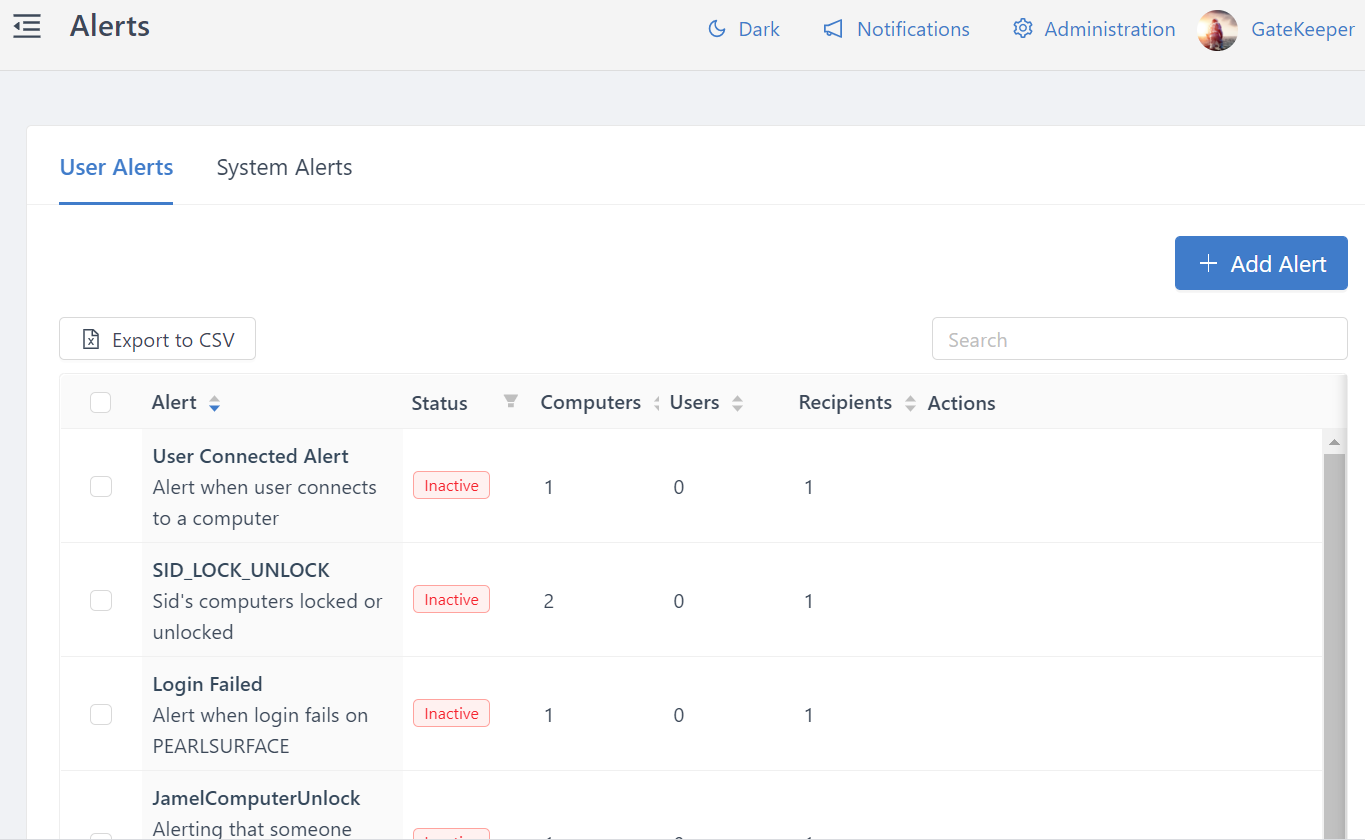The width and height of the screenshot is (1365, 840).
Task: Open the GateKeeper profile avatar
Action: [x=1217, y=30]
